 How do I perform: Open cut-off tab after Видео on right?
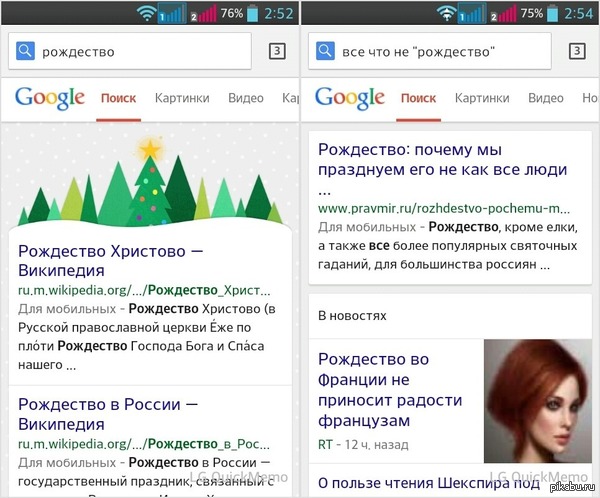pyautogui.click(x=590, y=98)
